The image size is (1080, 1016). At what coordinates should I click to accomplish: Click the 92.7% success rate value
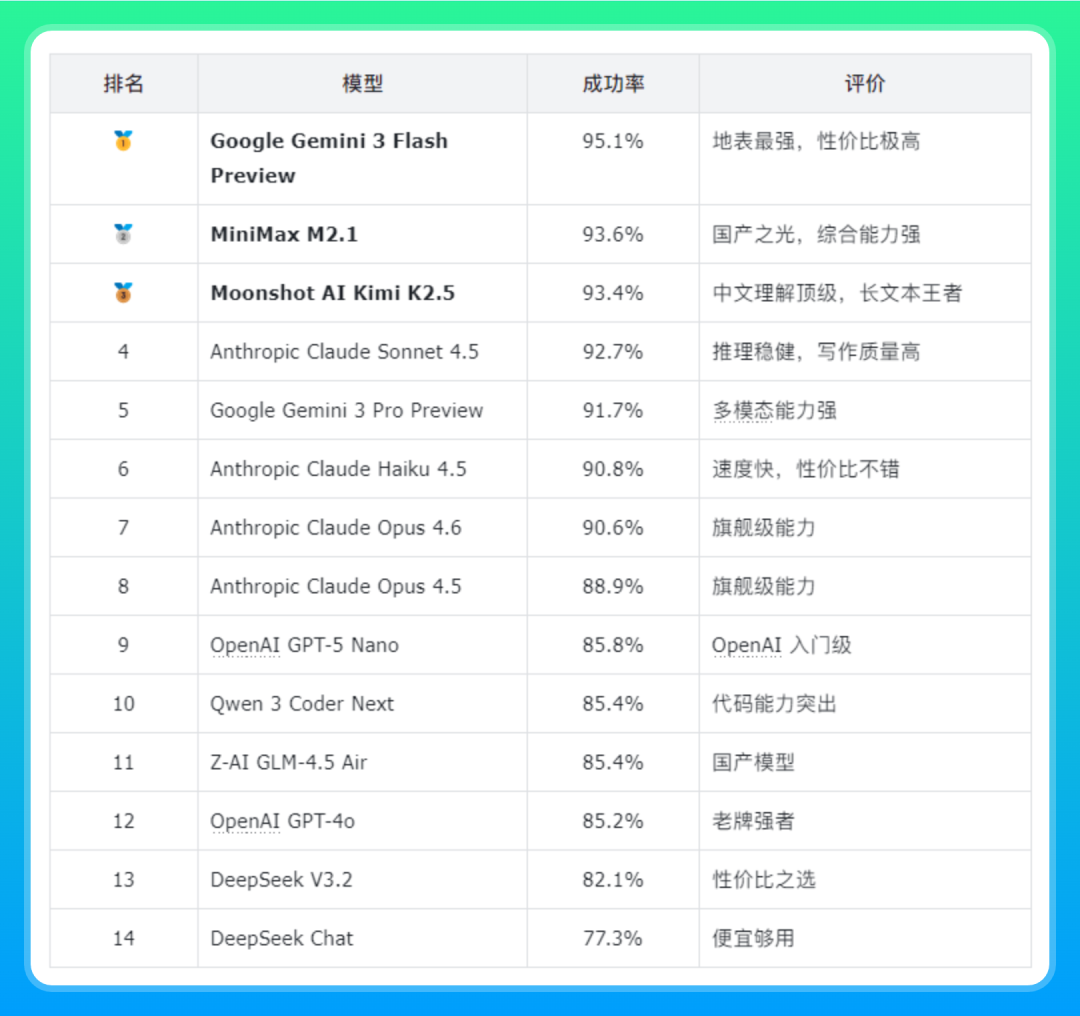[613, 352]
